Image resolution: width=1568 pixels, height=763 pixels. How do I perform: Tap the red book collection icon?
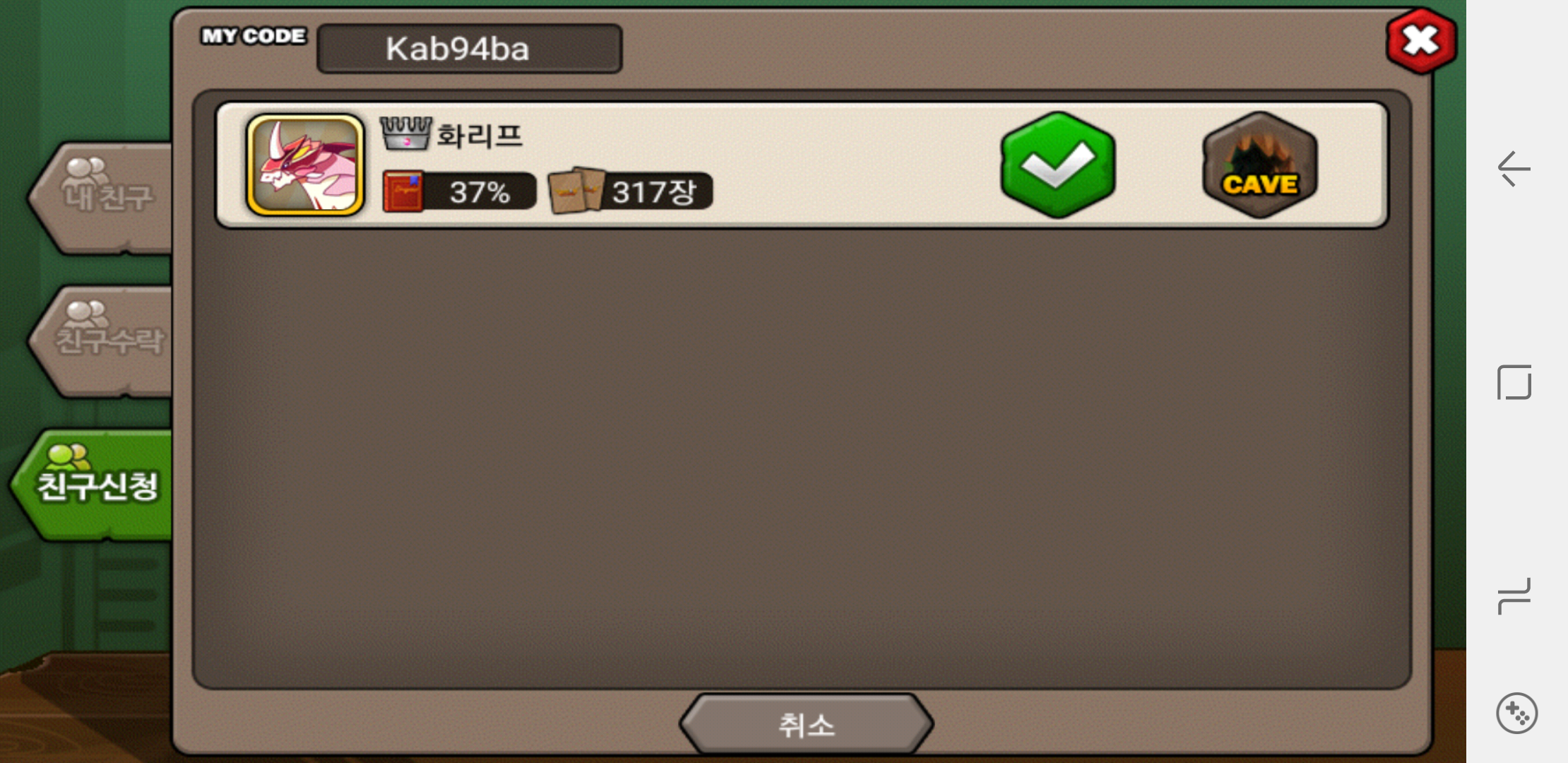pos(403,191)
